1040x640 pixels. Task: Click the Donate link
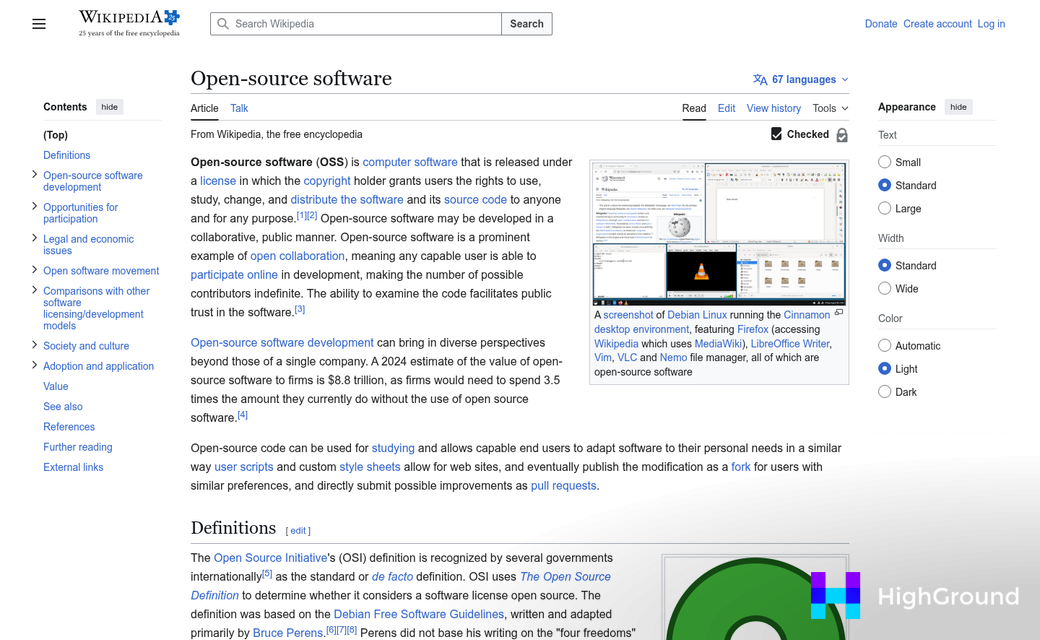[x=881, y=24]
